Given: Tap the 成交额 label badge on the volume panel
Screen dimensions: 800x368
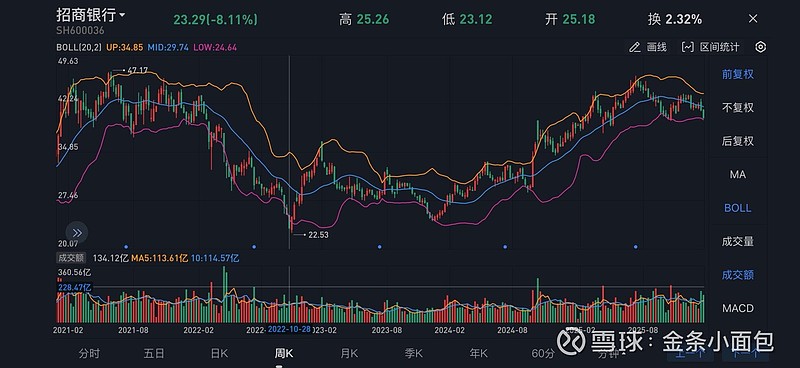Looking at the screenshot, I should pos(71,258).
